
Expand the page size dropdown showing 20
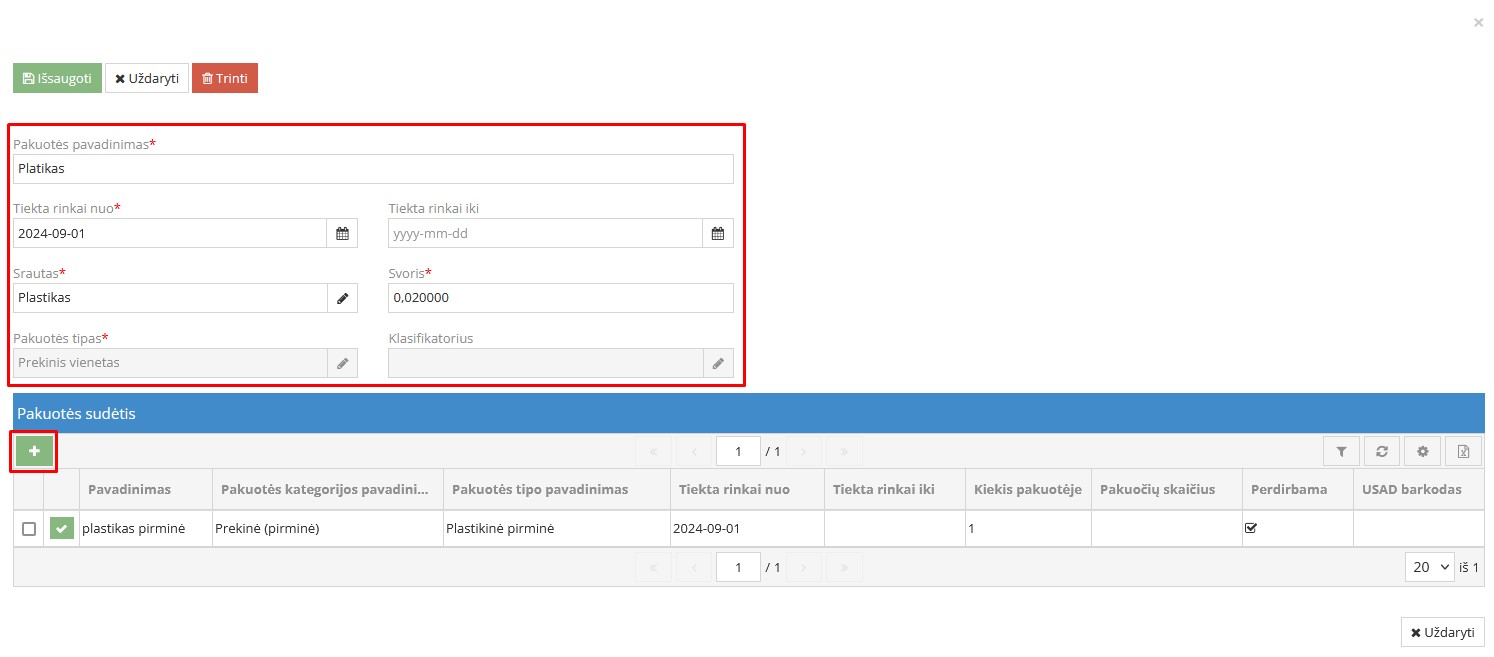tap(1429, 567)
